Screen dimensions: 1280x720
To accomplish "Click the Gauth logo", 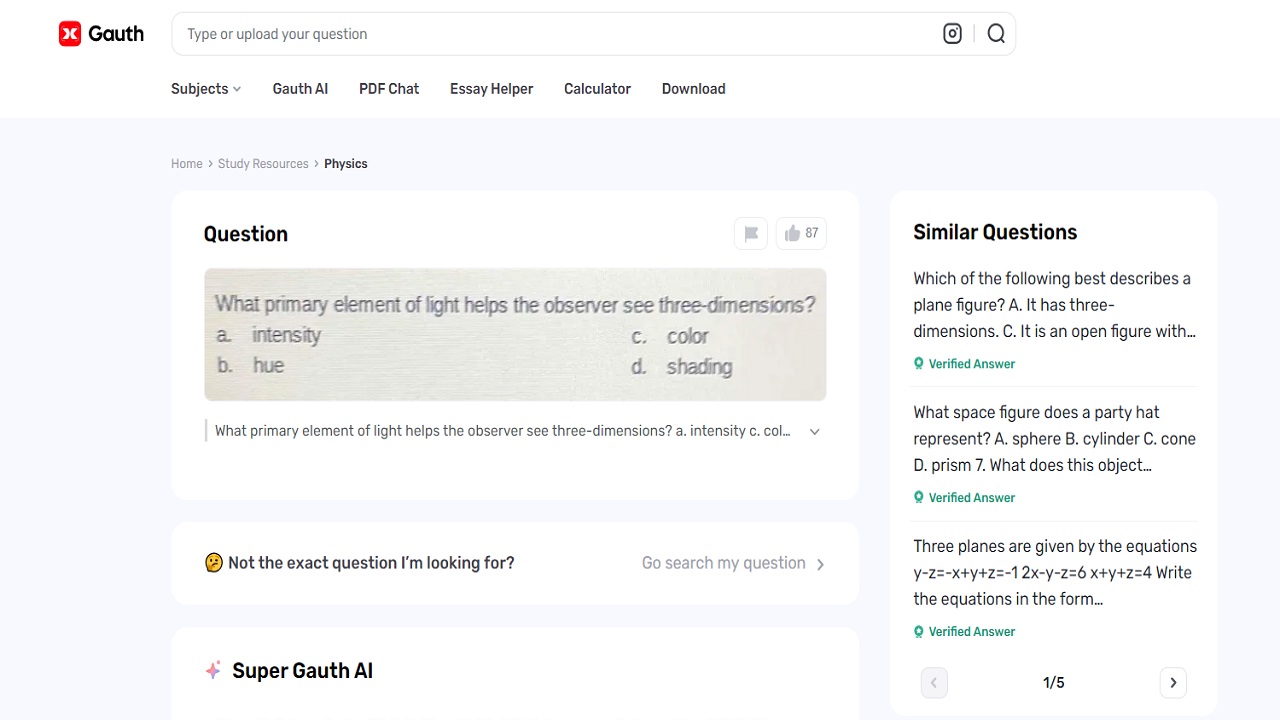I will point(101,33).
